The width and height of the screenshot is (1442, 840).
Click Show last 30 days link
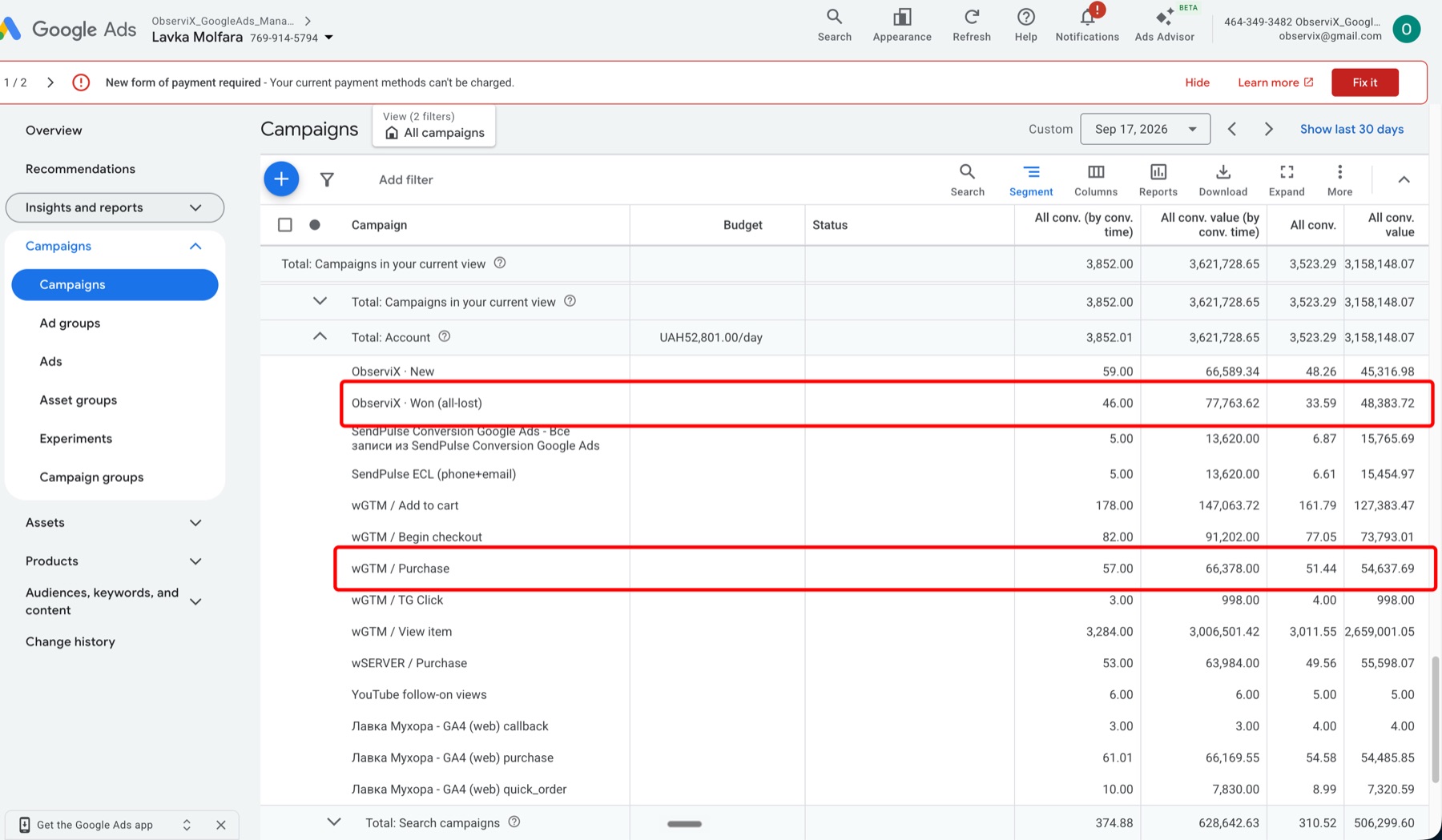tap(1351, 129)
